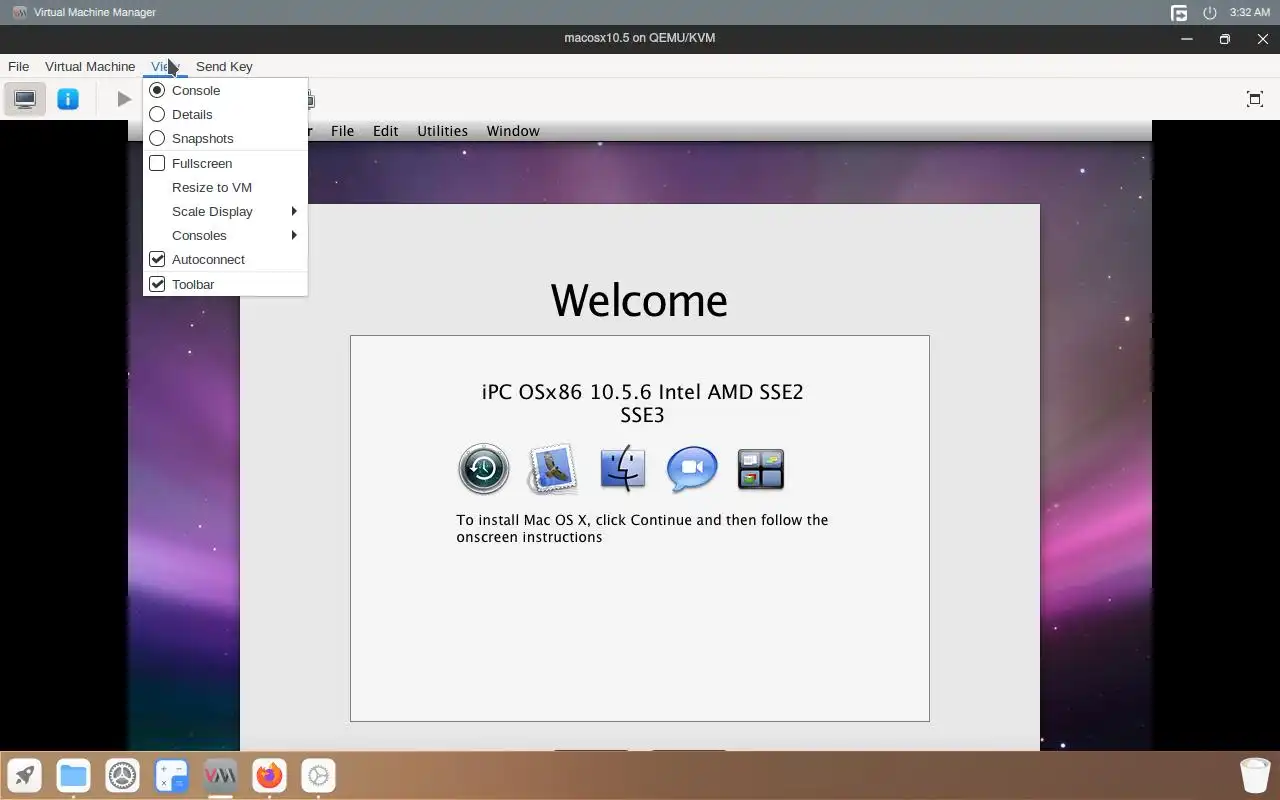
Task: Open the Virtual Machine menu
Action: click(x=90, y=66)
